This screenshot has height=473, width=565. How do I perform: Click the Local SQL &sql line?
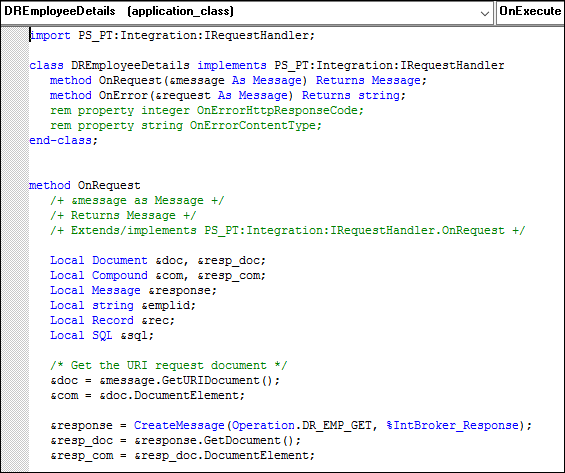click(102, 335)
